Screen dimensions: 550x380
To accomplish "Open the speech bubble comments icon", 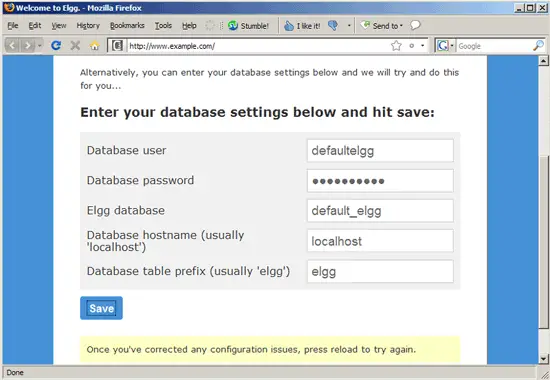I will [x=415, y=25].
